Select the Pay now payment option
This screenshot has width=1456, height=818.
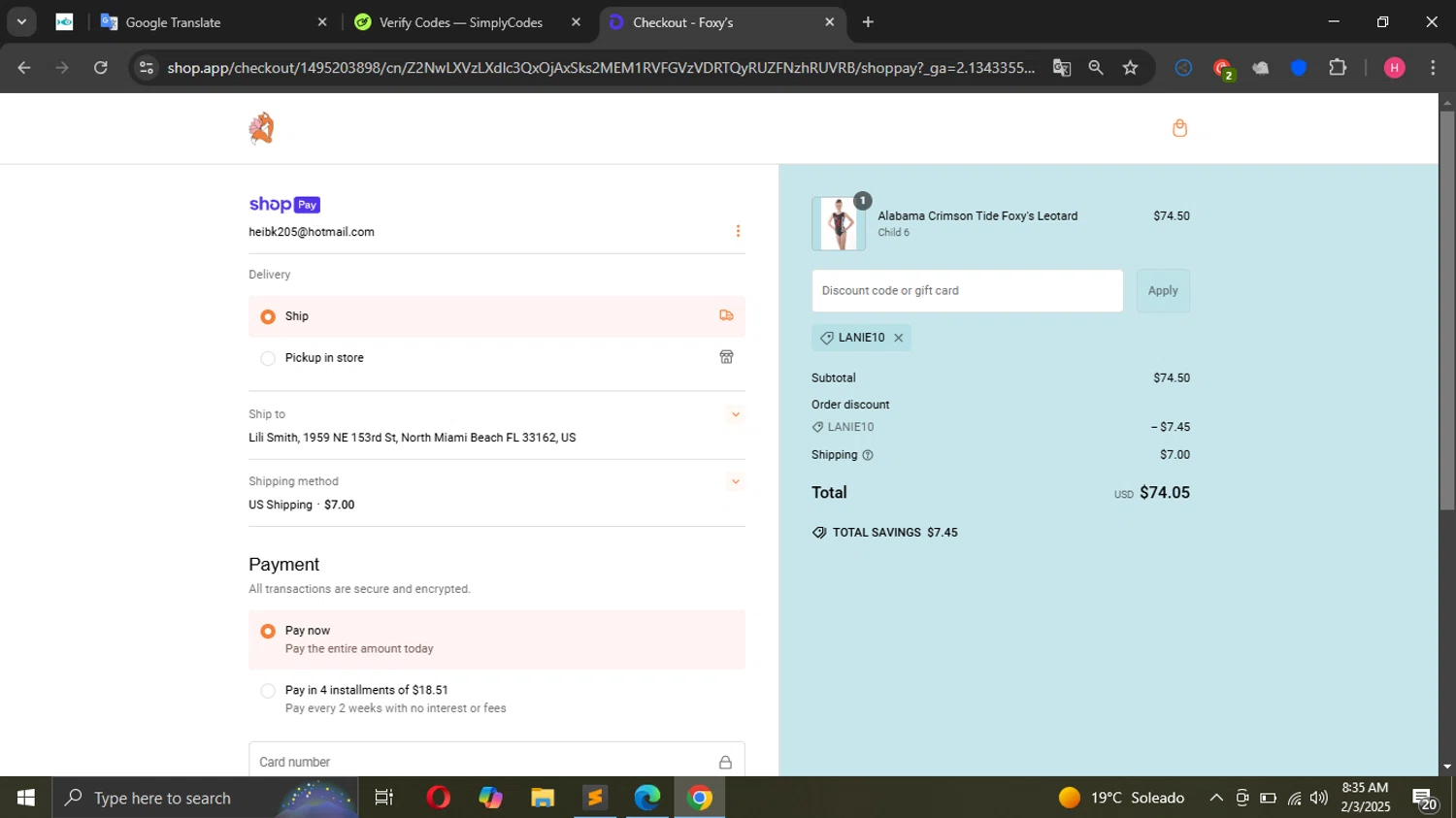pyautogui.click(x=497, y=639)
